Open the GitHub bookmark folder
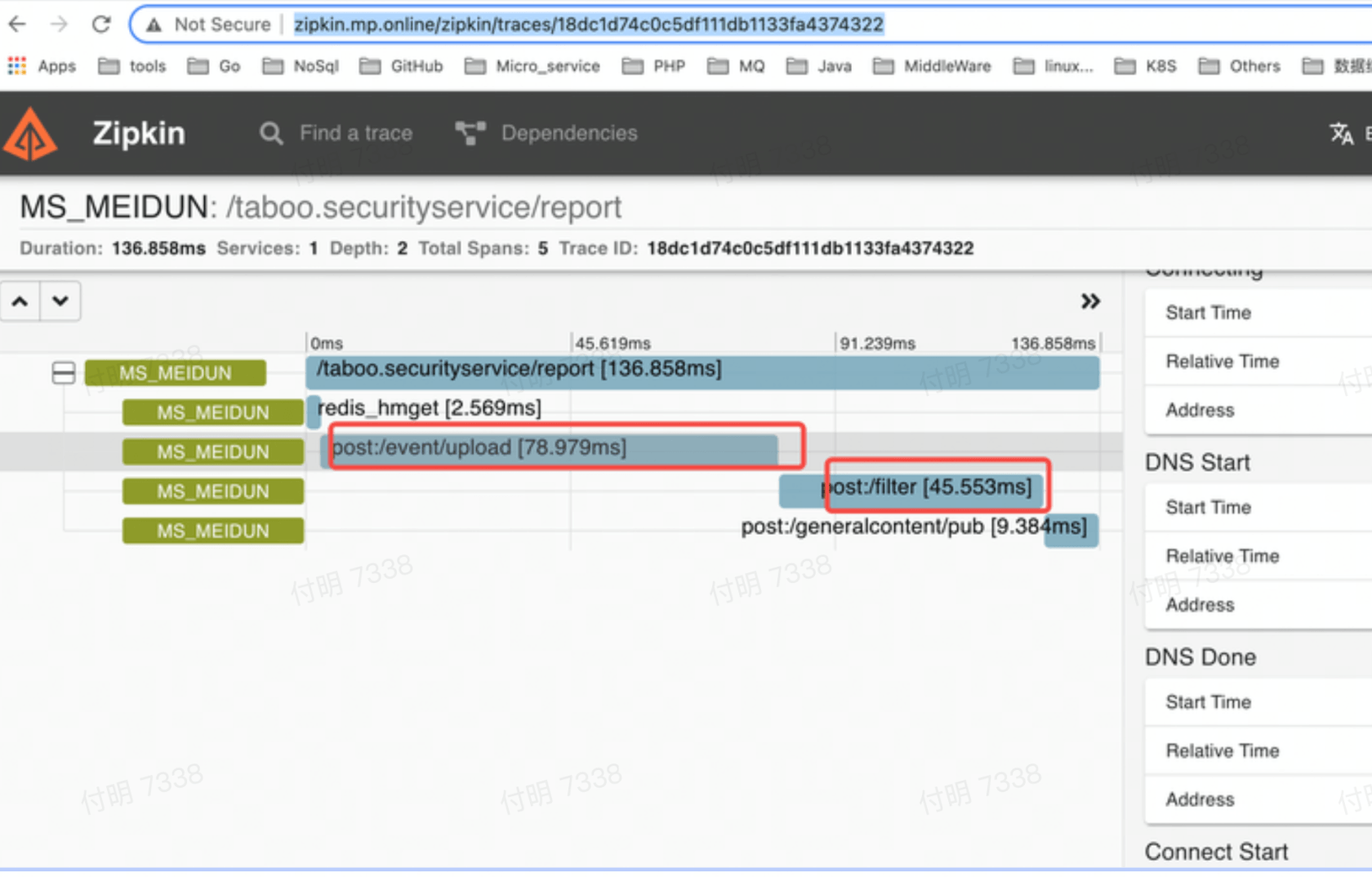 401,66
